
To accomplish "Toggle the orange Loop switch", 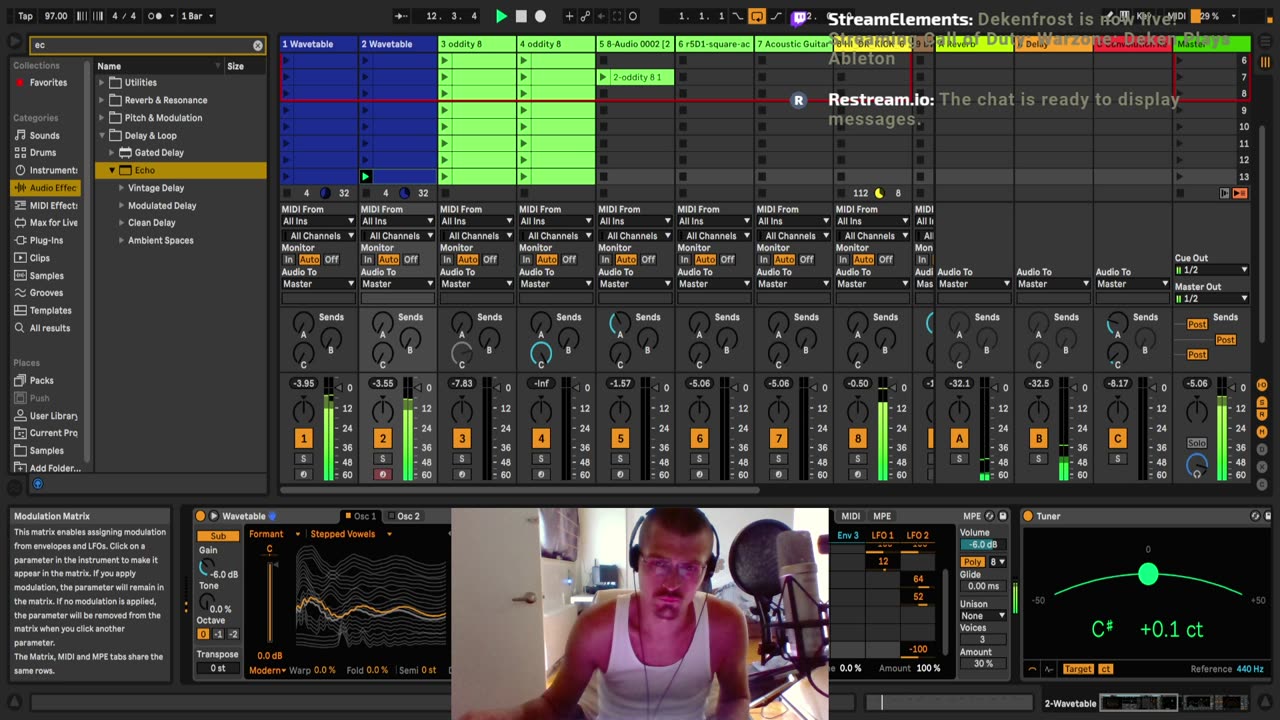I will [x=757, y=16].
